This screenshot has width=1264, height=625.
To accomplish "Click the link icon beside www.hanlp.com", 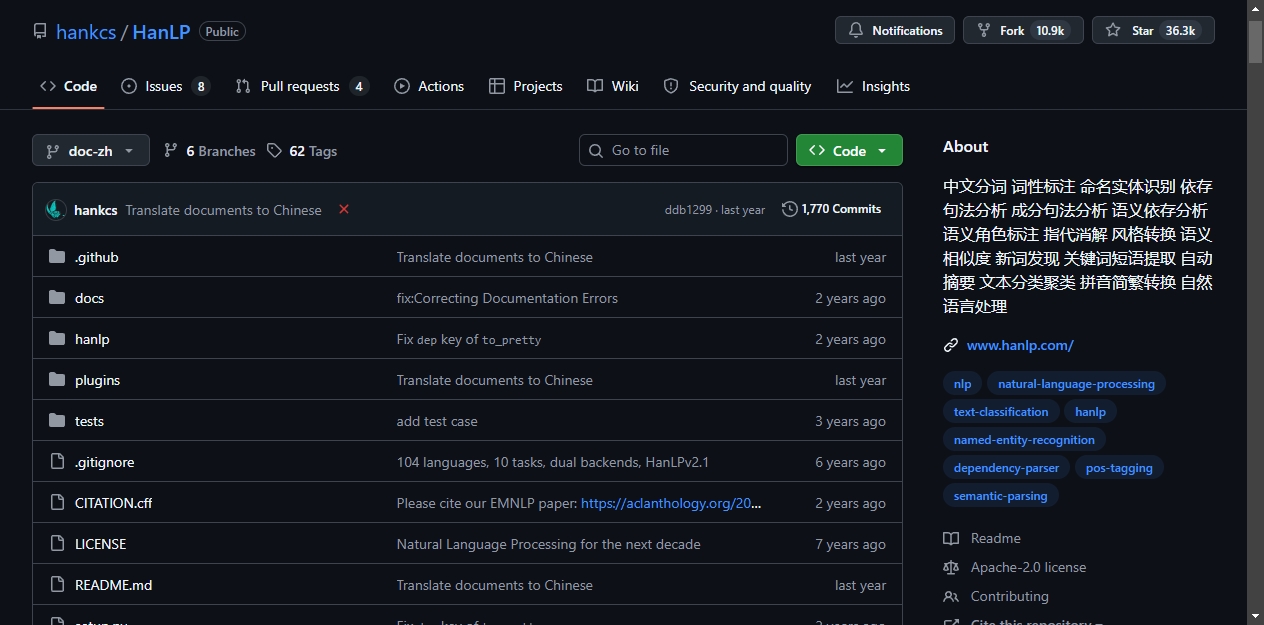I will click(951, 345).
